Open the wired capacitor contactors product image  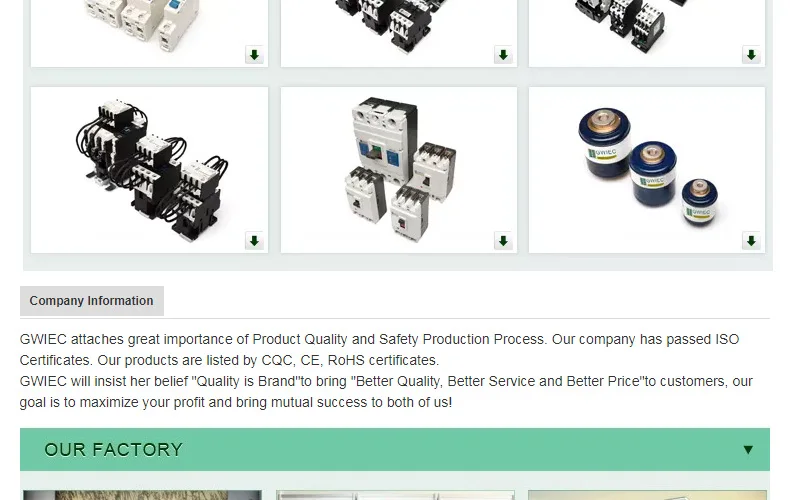tap(150, 170)
